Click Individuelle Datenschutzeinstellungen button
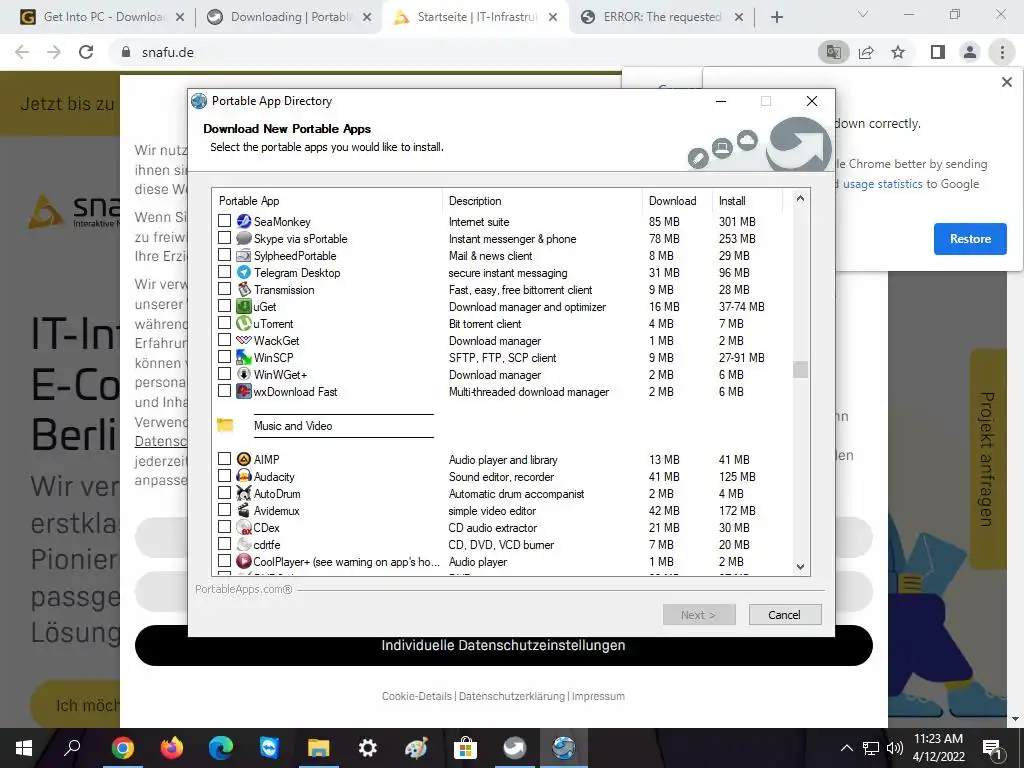The height and width of the screenshot is (768, 1024). 503,645
